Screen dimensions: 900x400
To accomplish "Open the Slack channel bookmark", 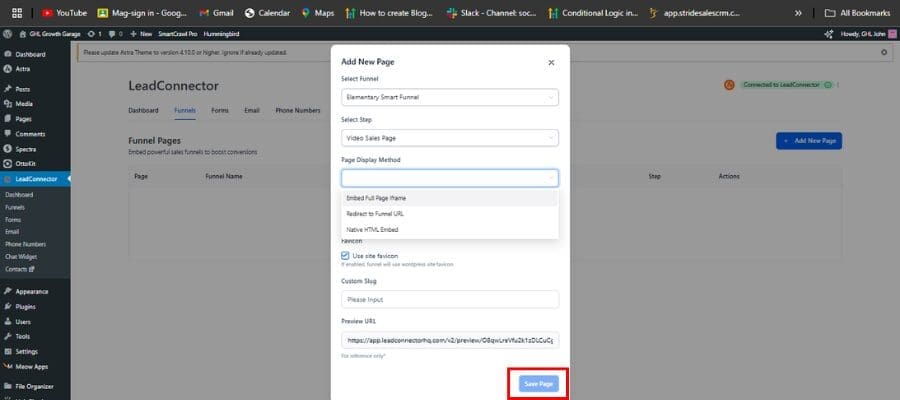I will (492, 13).
